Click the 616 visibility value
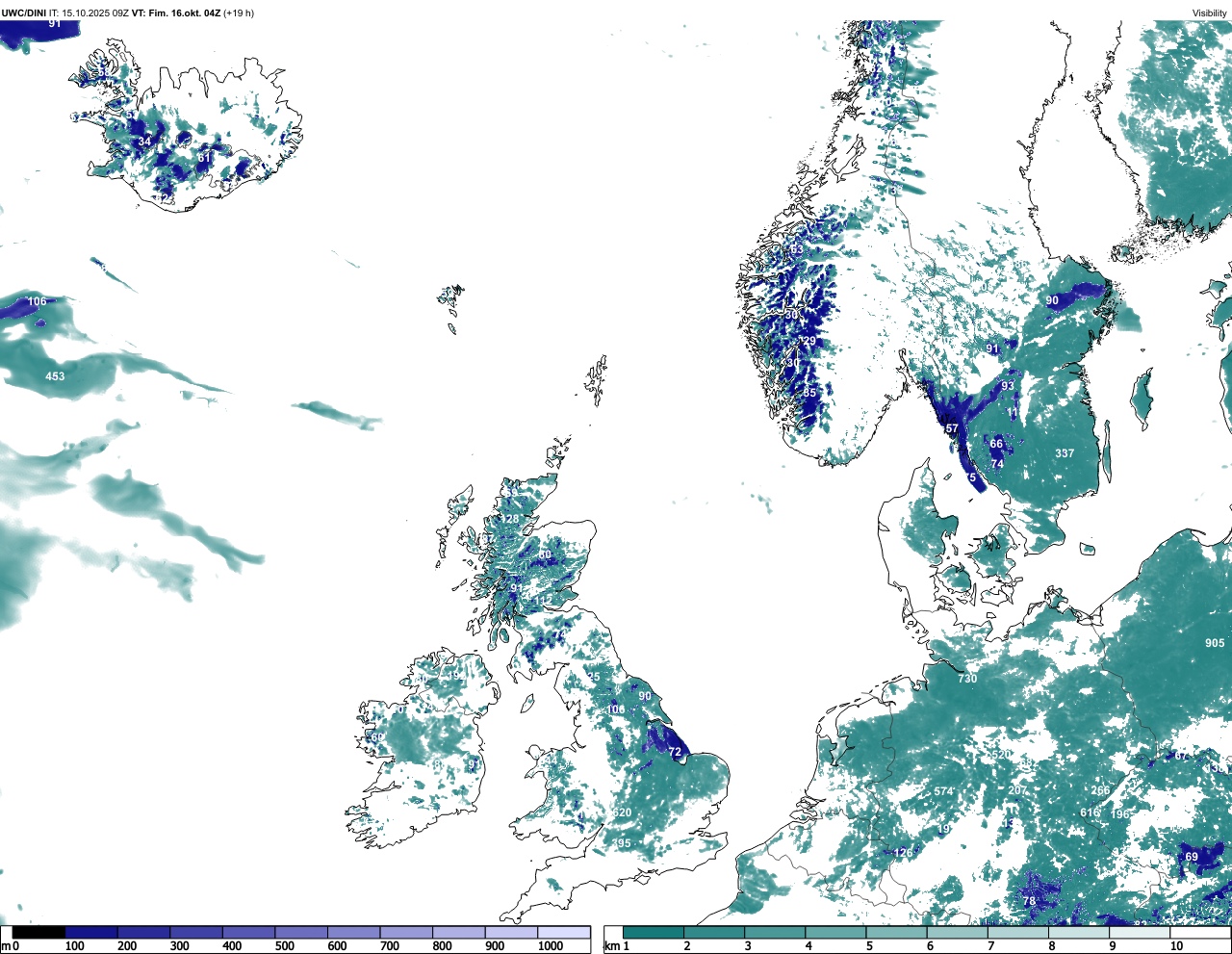1232x954 pixels. (x=1090, y=812)
